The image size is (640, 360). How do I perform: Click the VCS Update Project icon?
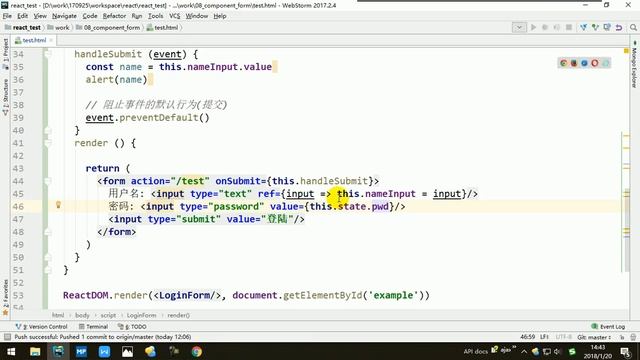(x=584, y=27)
